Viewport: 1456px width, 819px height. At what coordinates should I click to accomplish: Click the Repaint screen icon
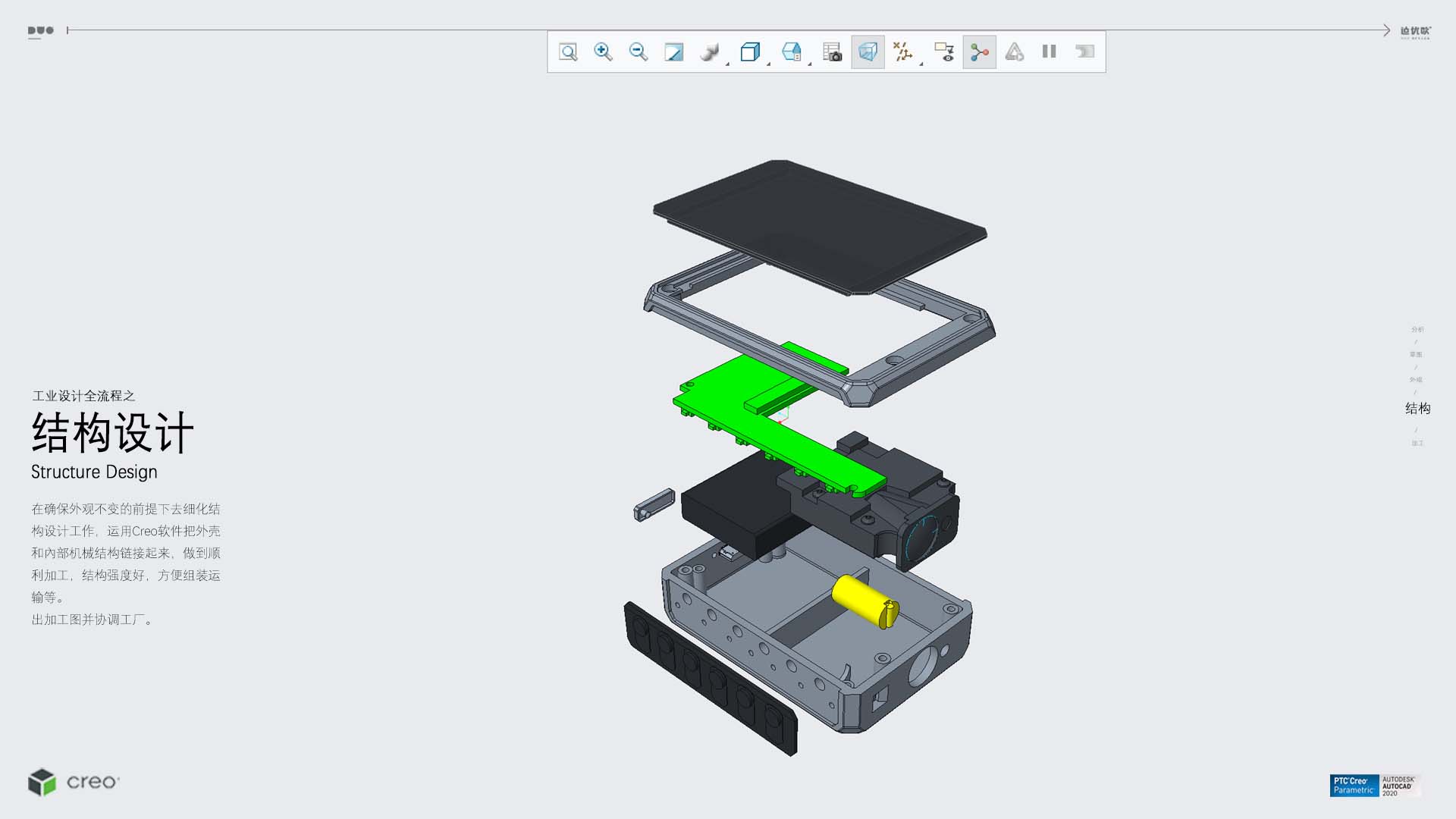[673, 52]
